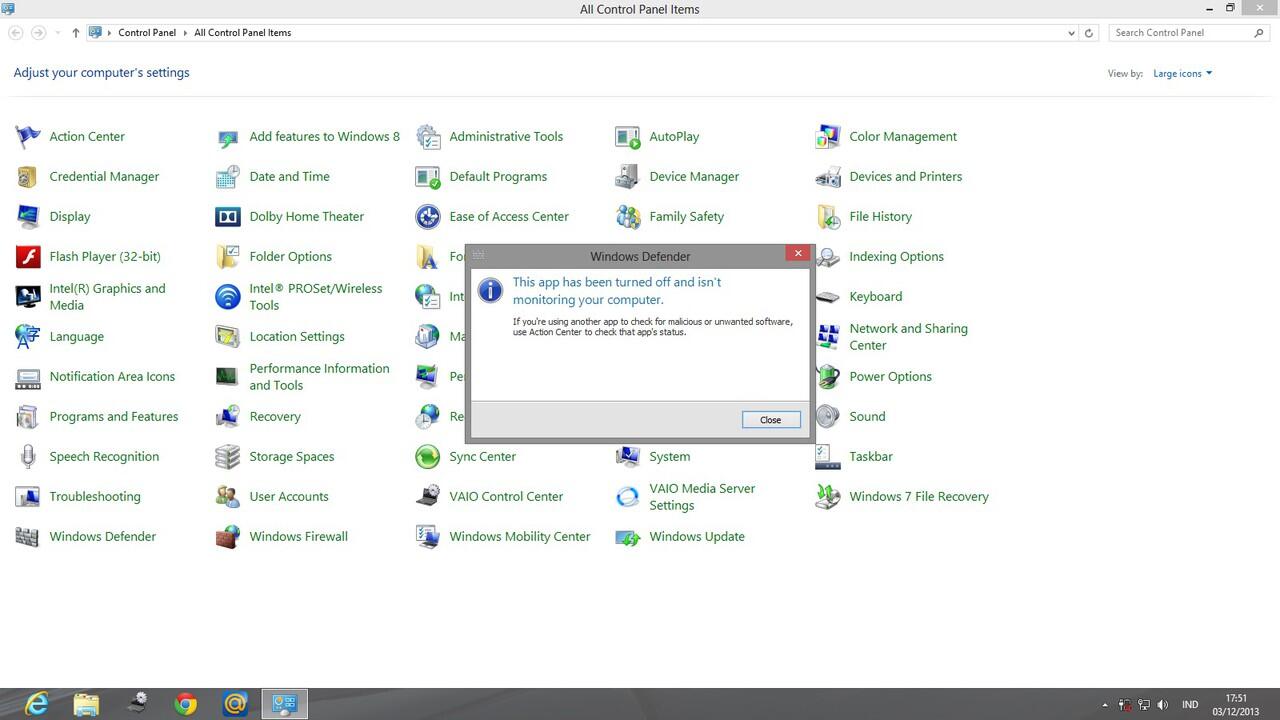Image resolution: width=1280 pixels, height=720 pixels.
Task: Open File Explorer from the taskbar
Action: coord(86,704)
